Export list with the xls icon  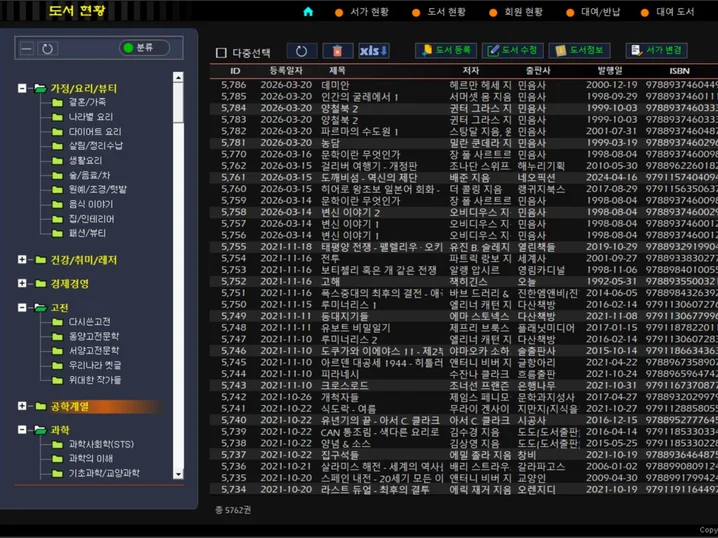coord(374,51)
